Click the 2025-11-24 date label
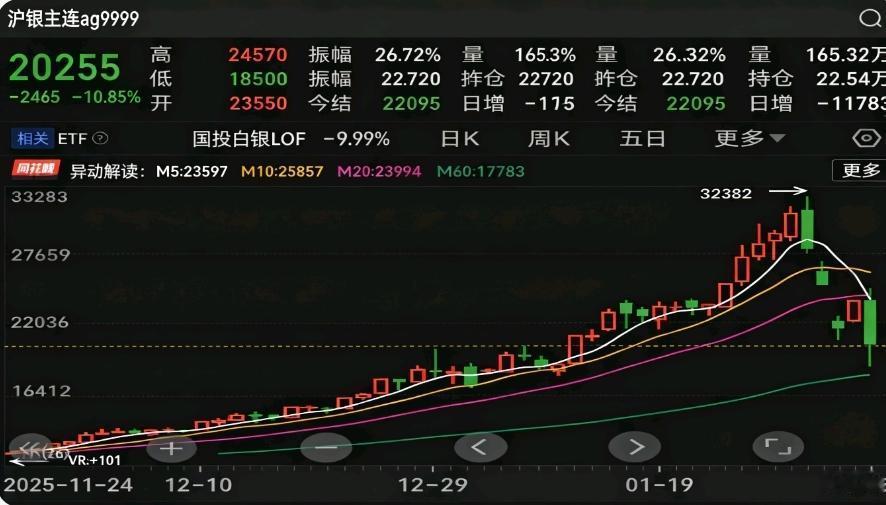Image resolution: width=886 pixels, height=505 pixels. click(68, 485)
